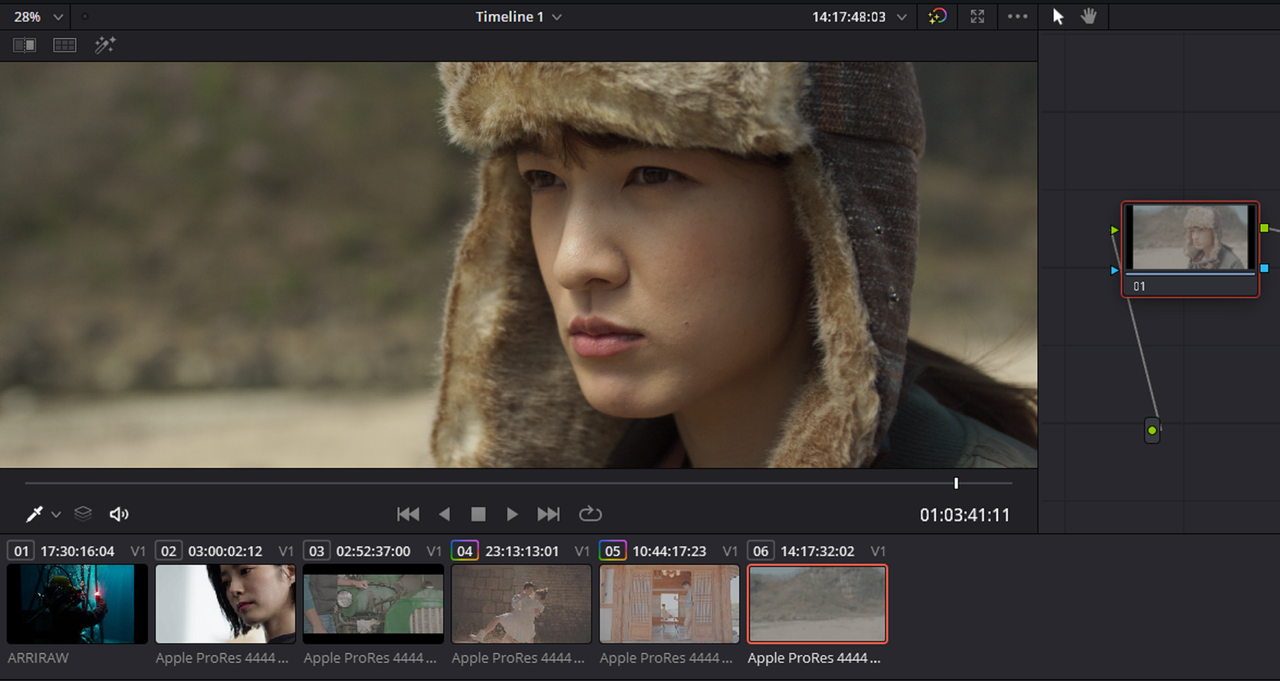Click clip number badge 05
Screen dimensions: 1280x681
point(612,551)
